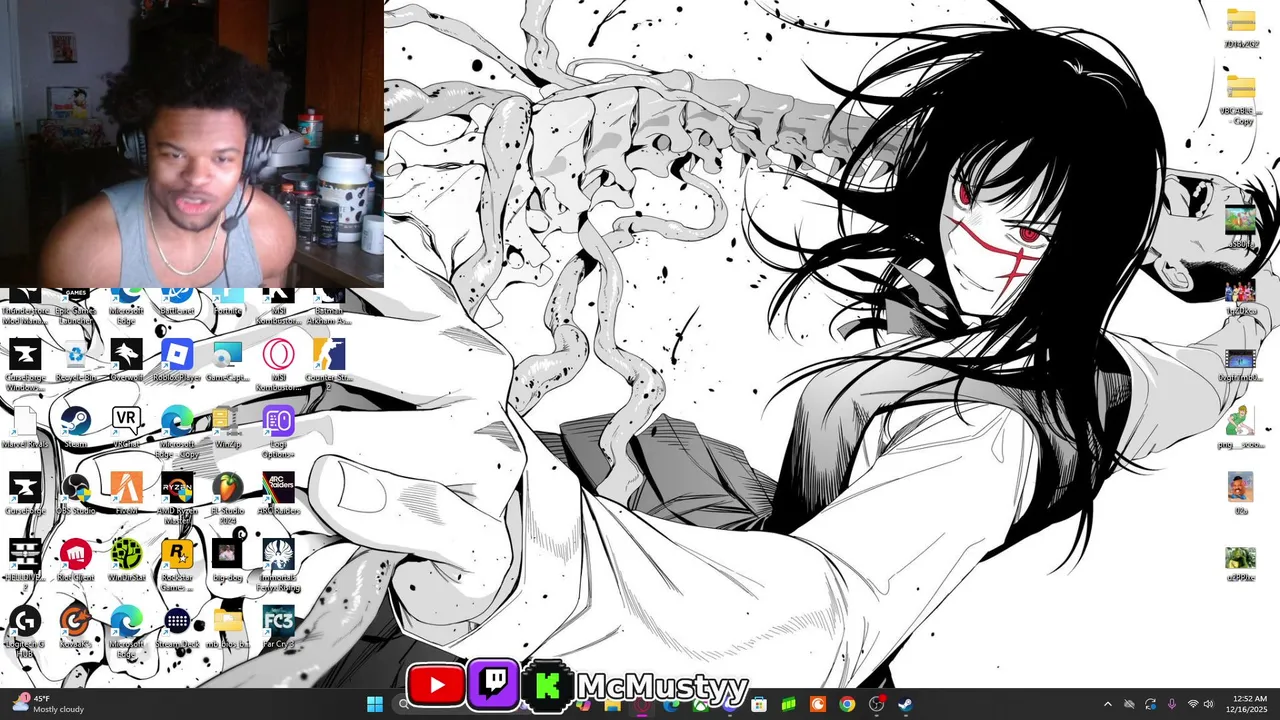The width and height of the screenshot is (1280, 720).
Task: Open AMD Ryzen Master shortcut
Action: 177,498
